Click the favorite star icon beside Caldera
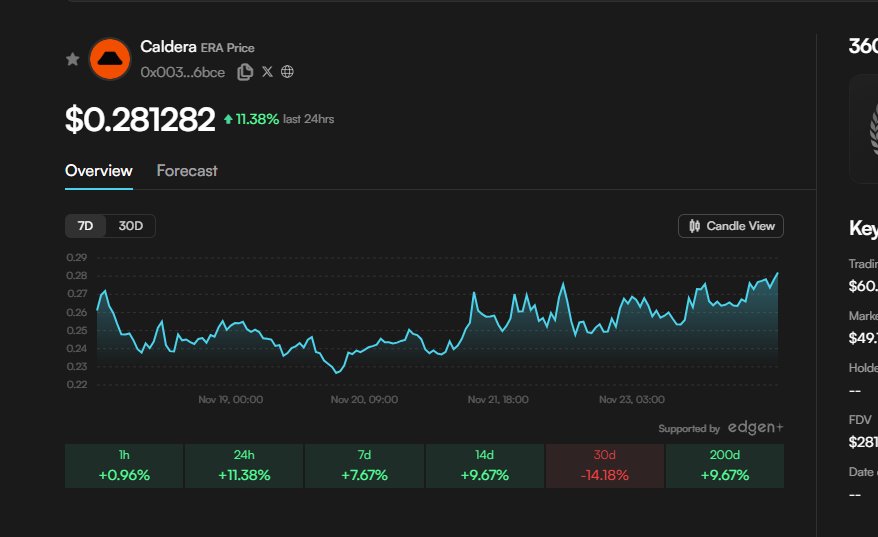878x537 pixels. (72, 59)
